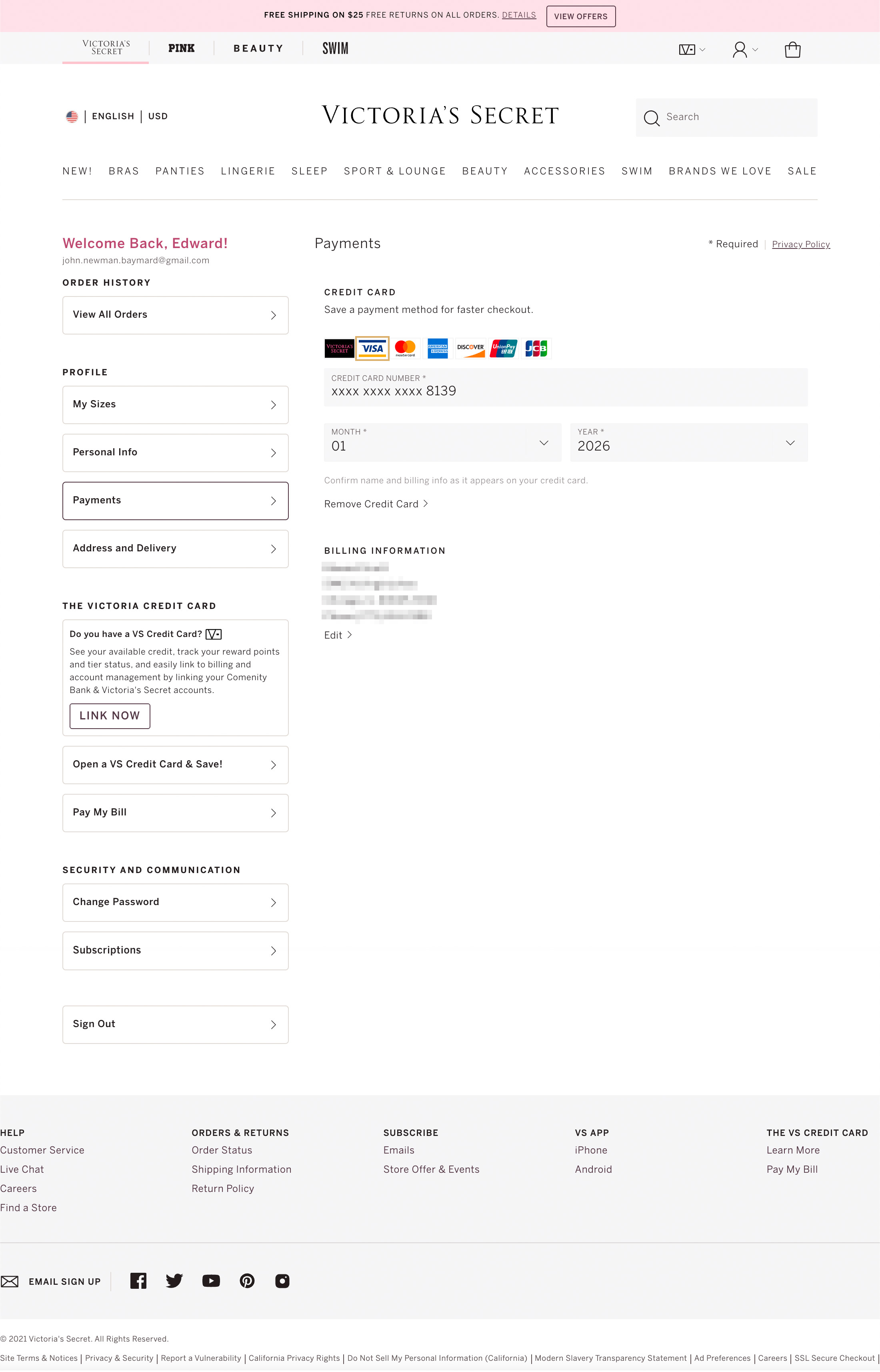Viewport: 880px width, 1372px height.
Task: Choose the JCB card icon
Action: pyautogui.click(x=536, y=348)
